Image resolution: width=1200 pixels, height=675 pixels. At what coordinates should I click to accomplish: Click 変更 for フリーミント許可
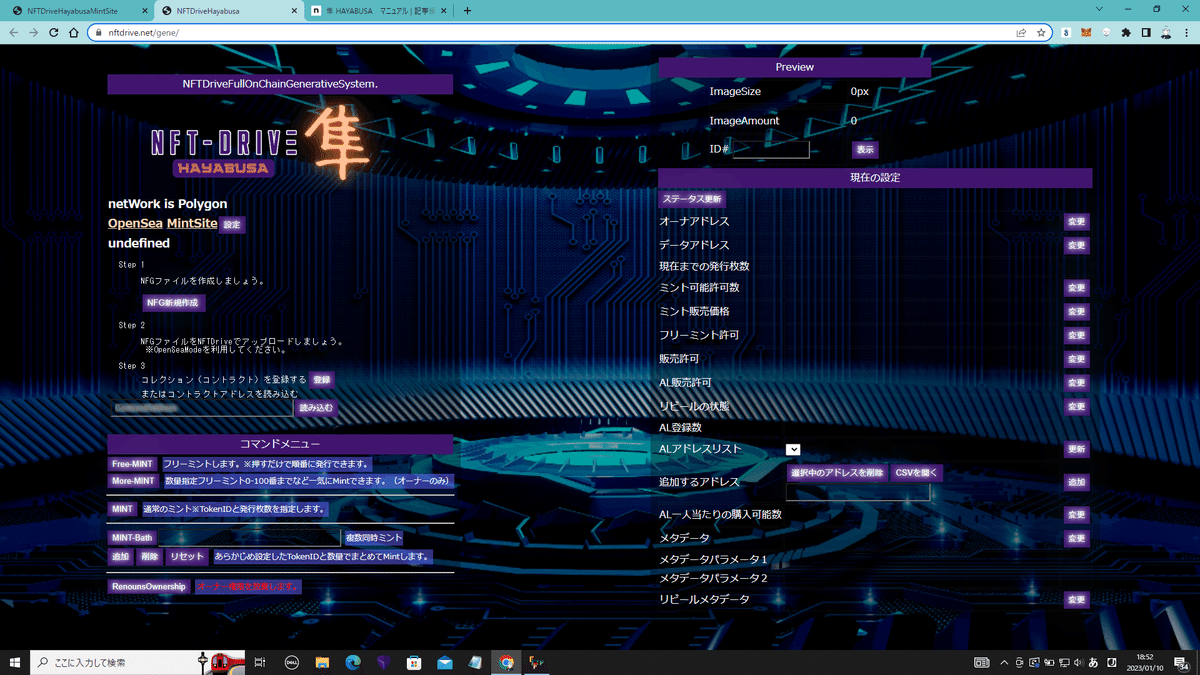tap(1076, 336)
